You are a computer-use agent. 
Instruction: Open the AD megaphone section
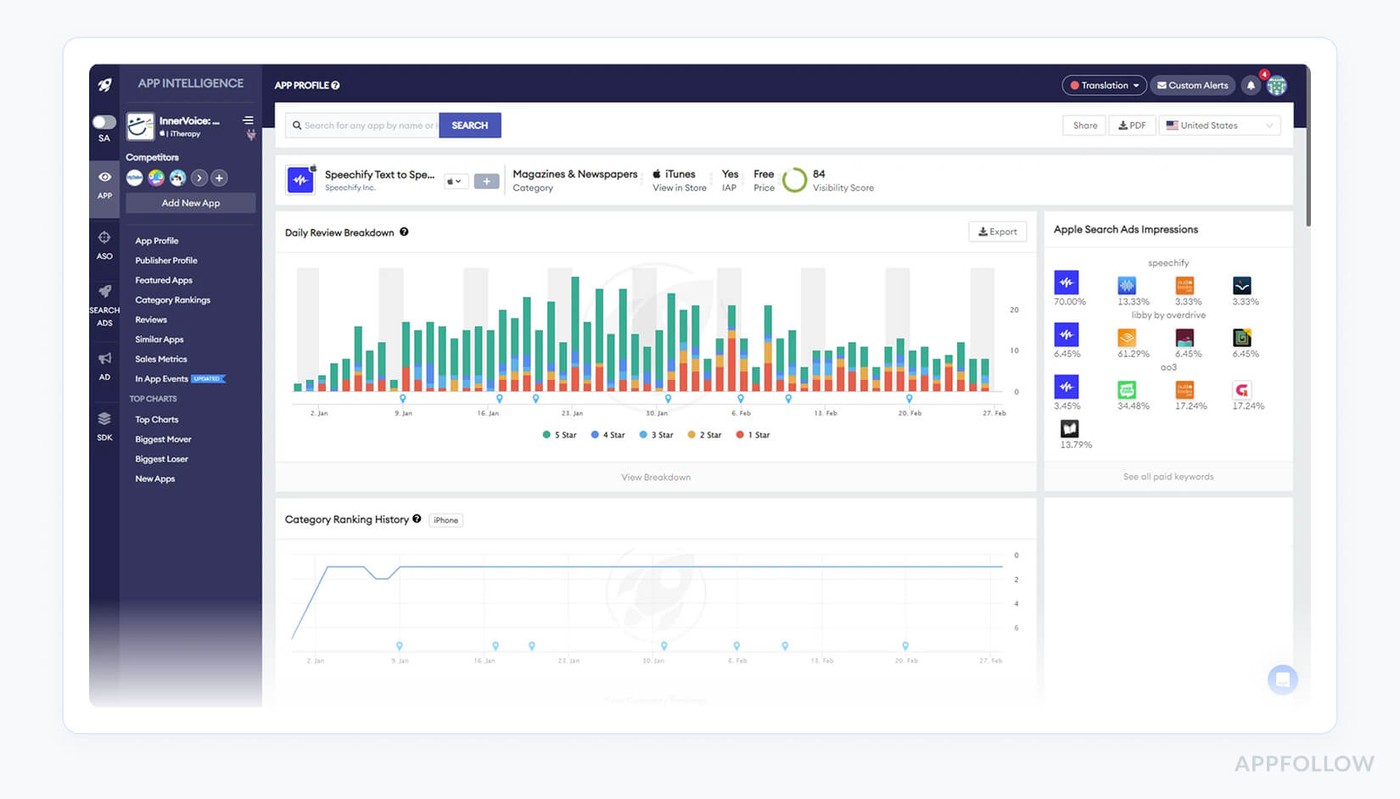coord(104,363)
